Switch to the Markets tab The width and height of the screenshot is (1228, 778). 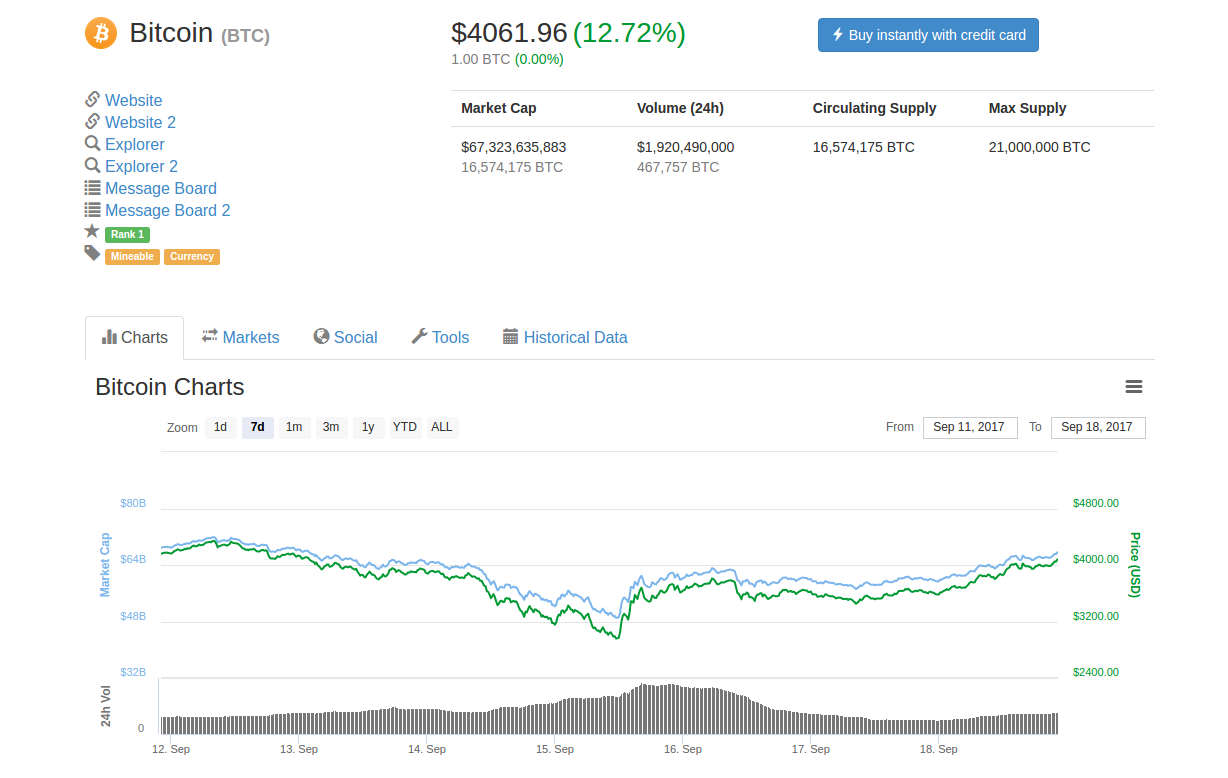click(x=240, y=338)
